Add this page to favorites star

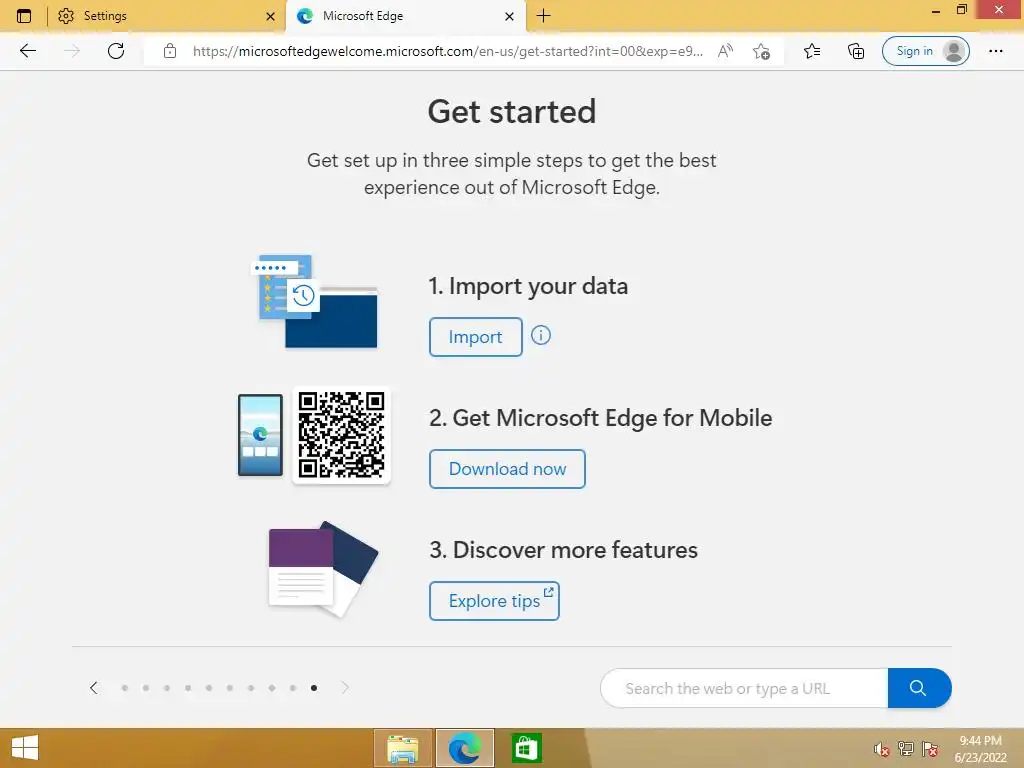click(761, 51)
